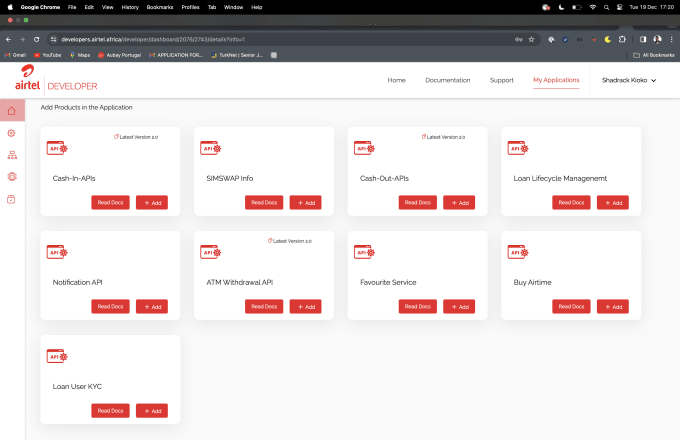The image size is (680, 440).
Task: Expand the Shadrack Kioko account dropdown
Action: click(629, 80)
